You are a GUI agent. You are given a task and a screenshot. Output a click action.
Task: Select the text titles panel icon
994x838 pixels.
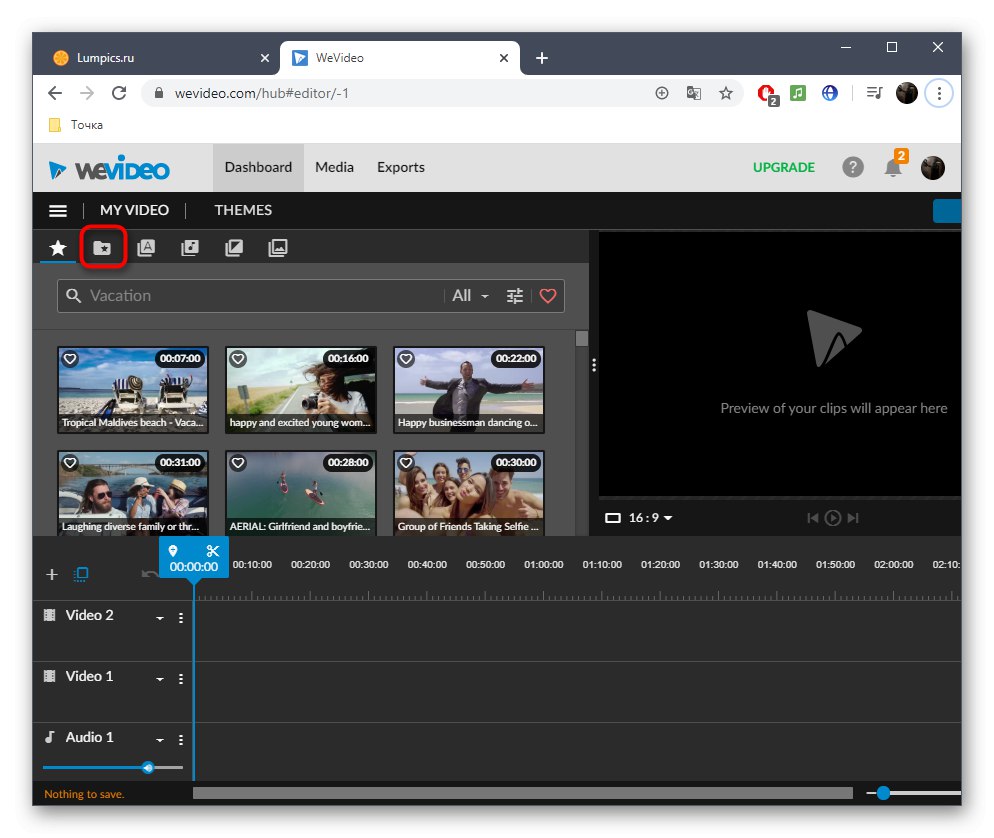pos(146,247)
